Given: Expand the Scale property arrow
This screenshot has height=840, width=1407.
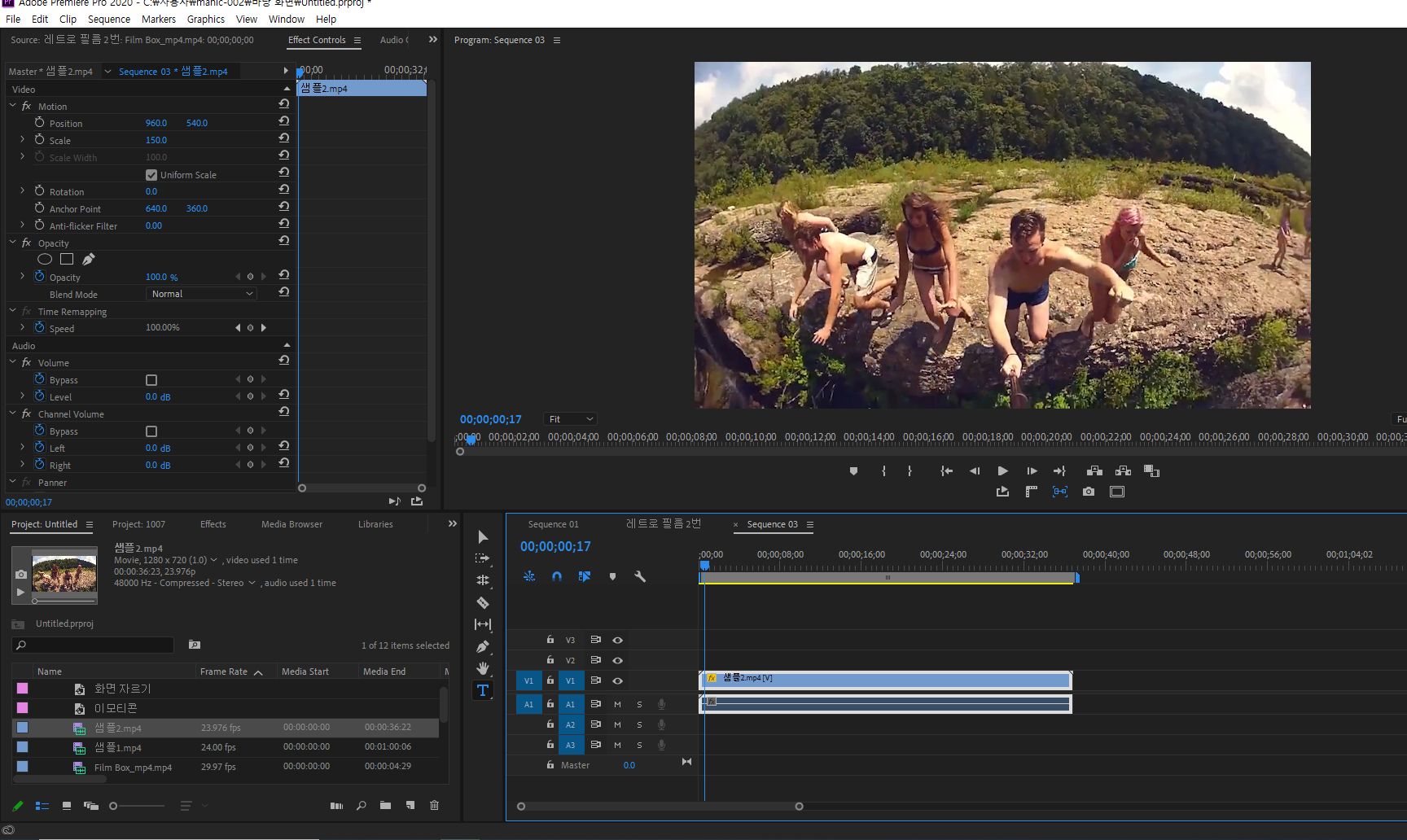Looking at the screenshot, I should (x=22, y=140).
